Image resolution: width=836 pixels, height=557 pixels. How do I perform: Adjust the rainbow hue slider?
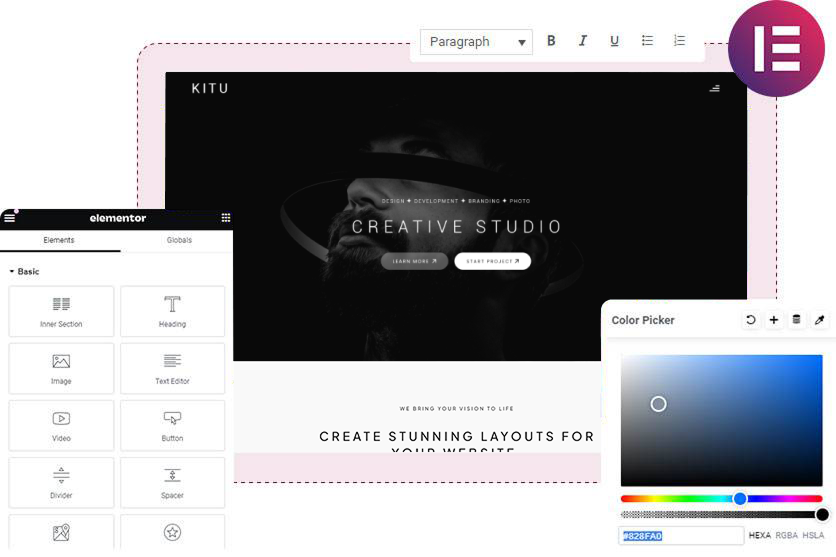[x=740, y=498]
